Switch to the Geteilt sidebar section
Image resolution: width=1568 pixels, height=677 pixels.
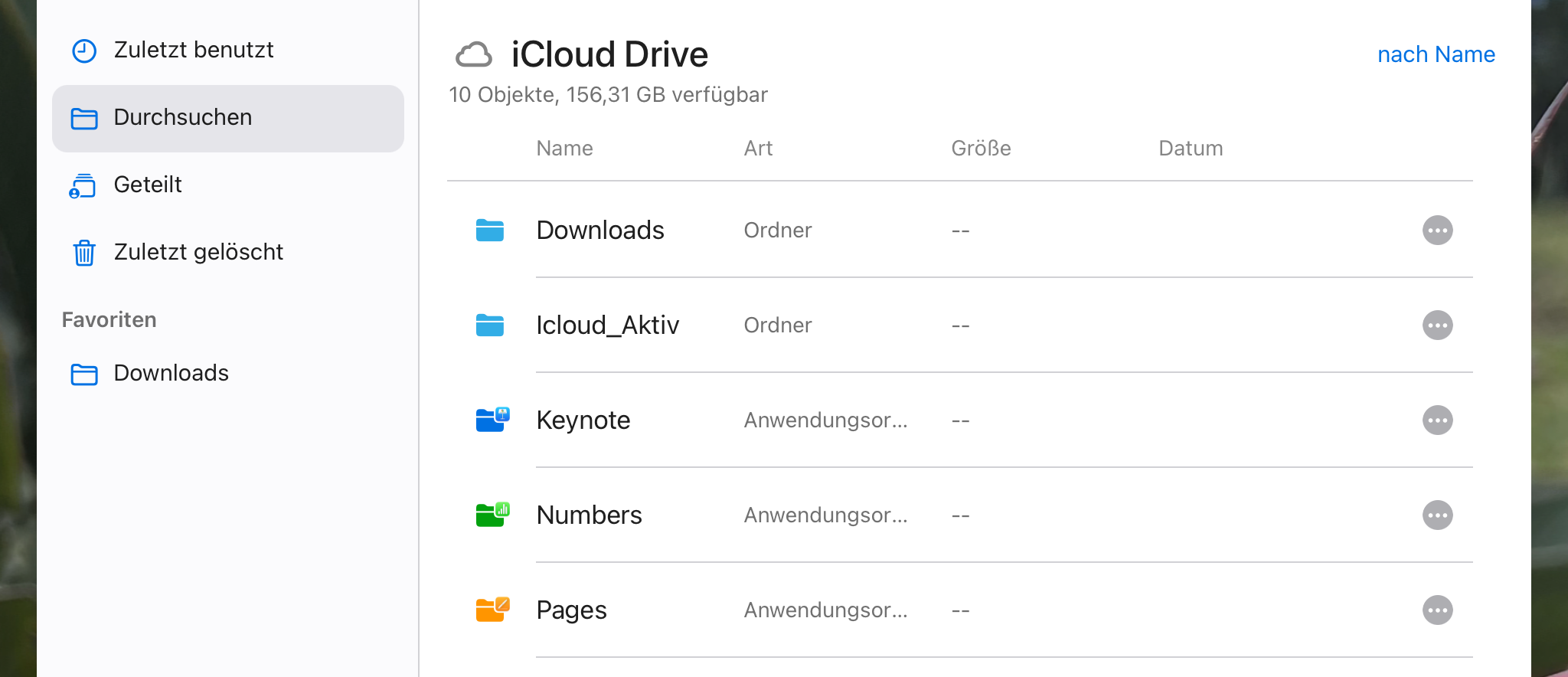point(147,185)
